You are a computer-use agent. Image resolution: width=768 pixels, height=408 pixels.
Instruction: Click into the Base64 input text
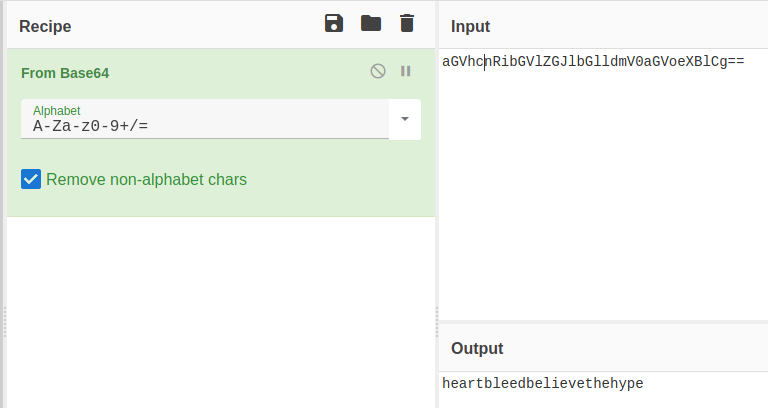tap(592, 62)
